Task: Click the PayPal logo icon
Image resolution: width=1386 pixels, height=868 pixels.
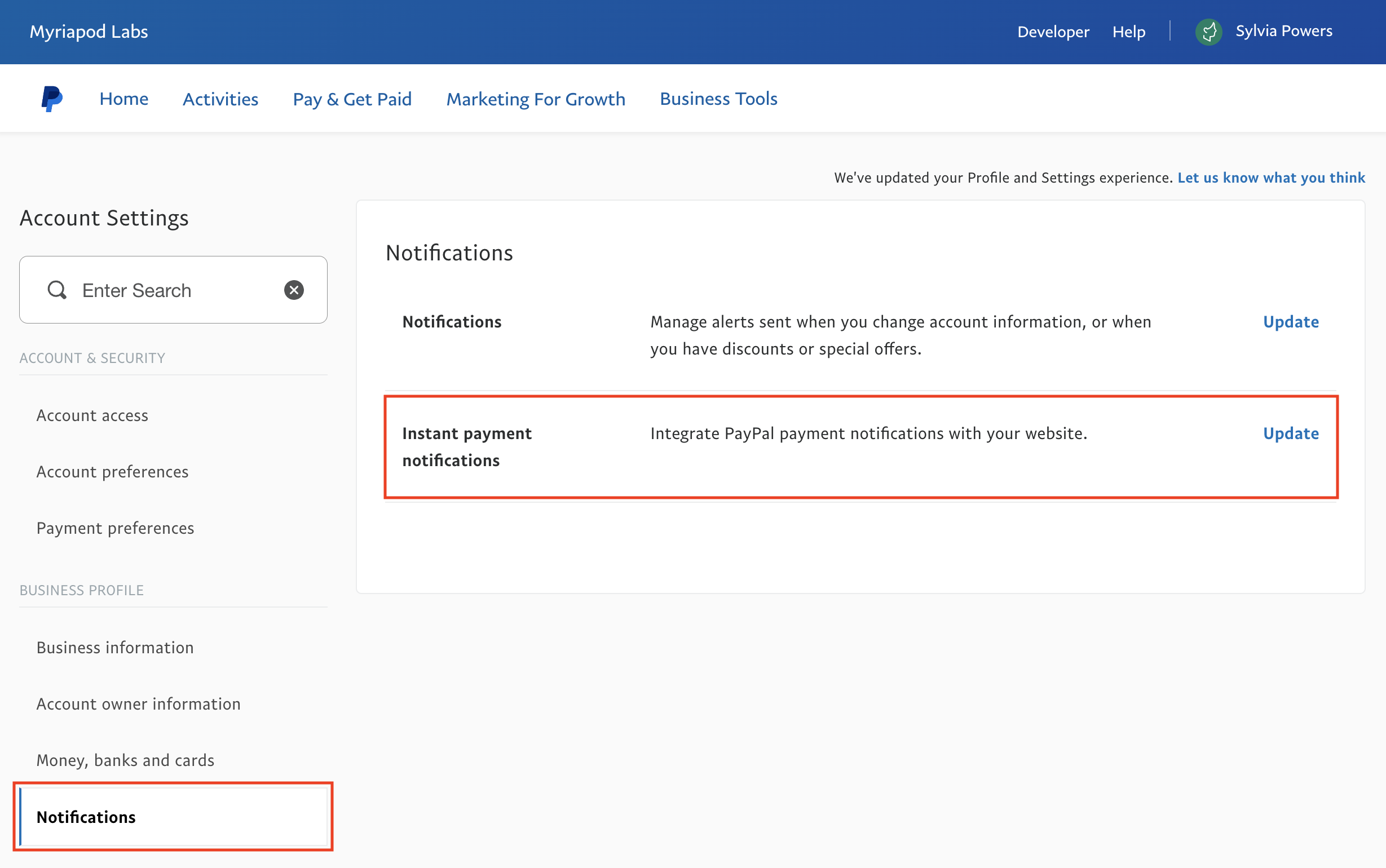Action: 52,99
